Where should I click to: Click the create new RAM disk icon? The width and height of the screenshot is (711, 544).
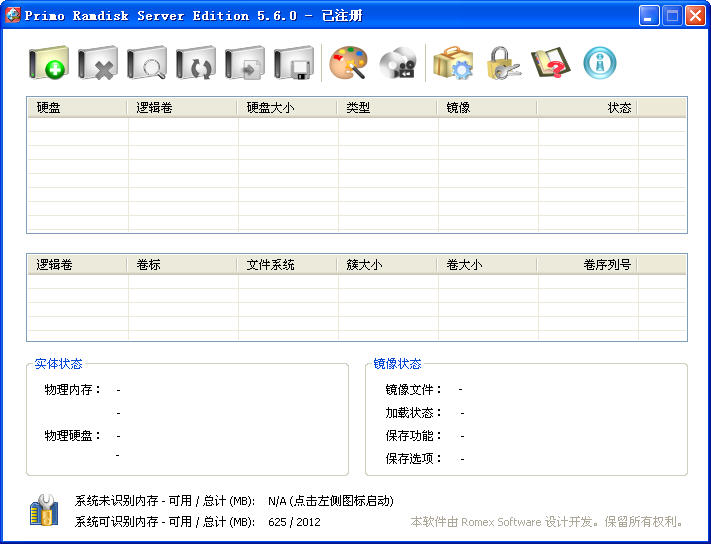click(48, 64)
